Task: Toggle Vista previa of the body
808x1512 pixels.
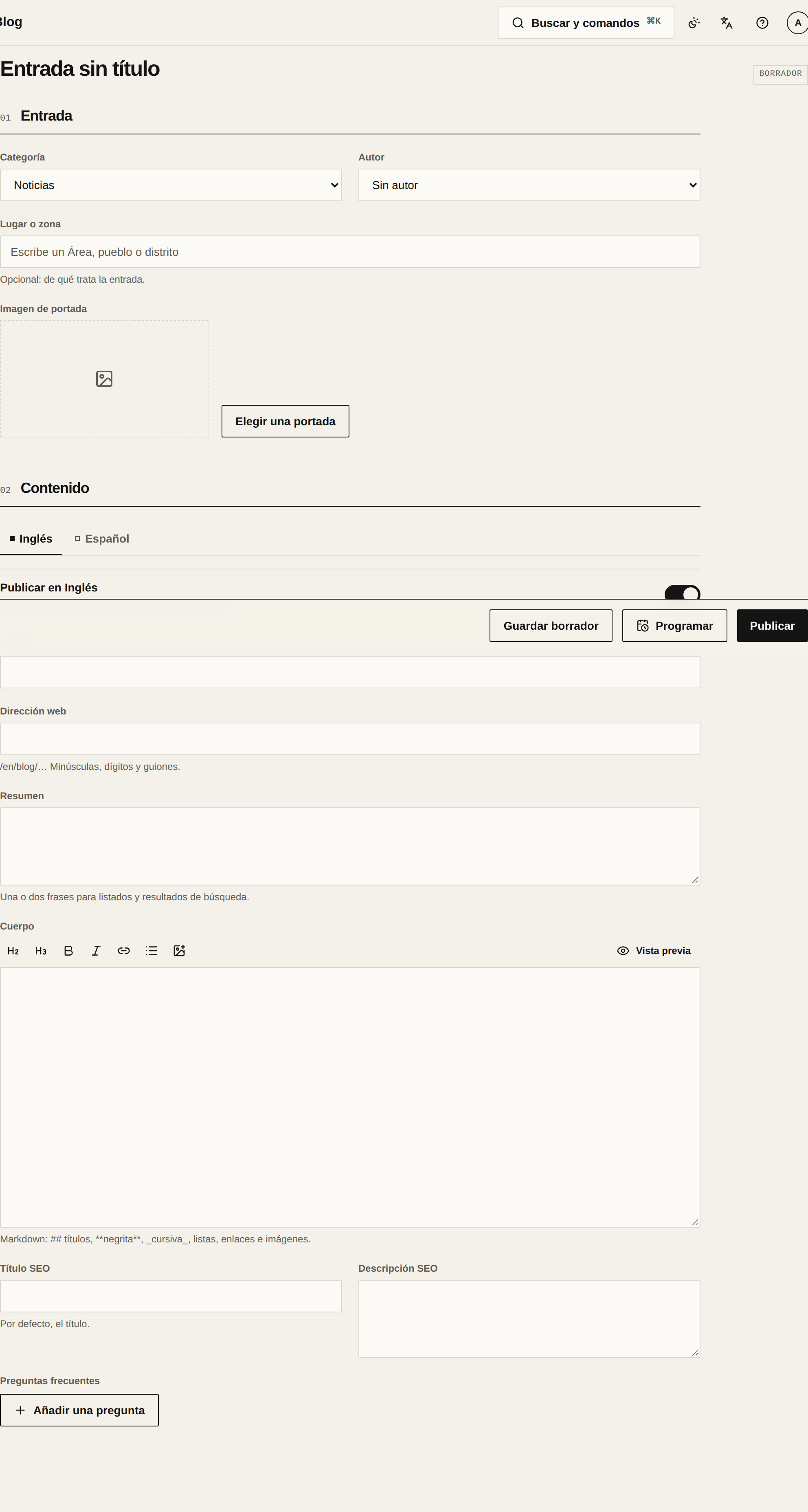Action: click(x=654, y=951)
